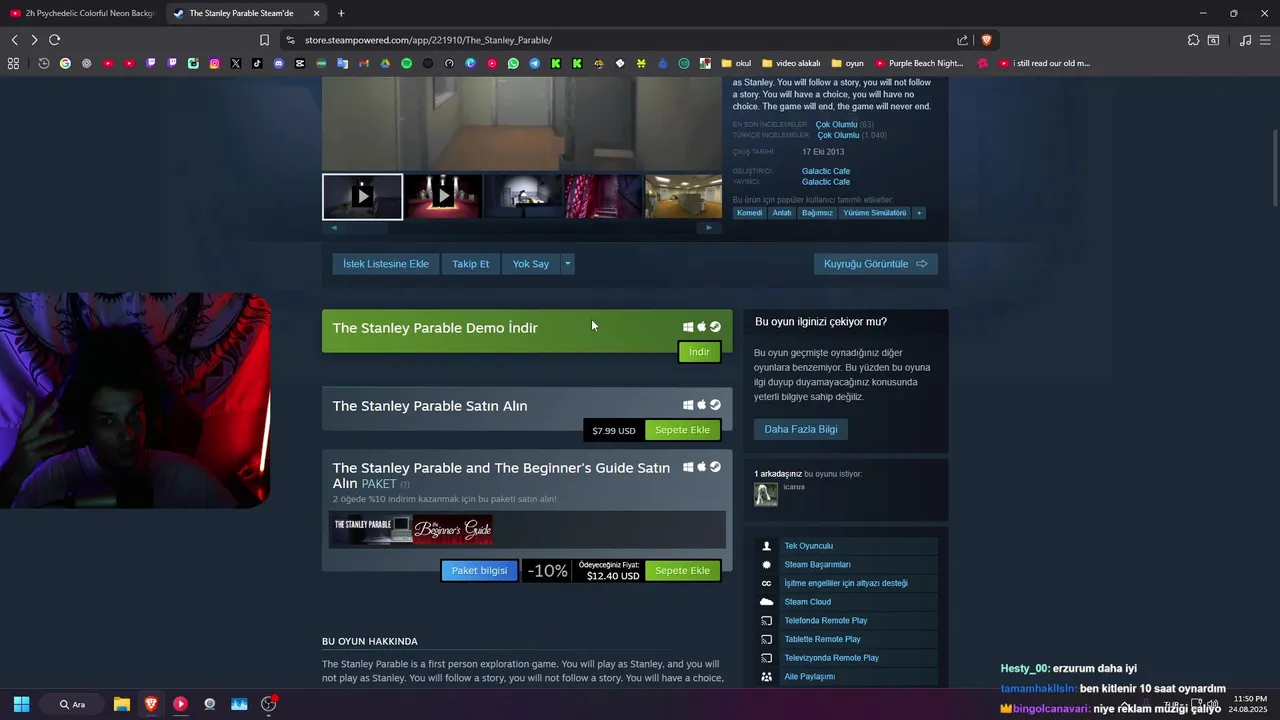Add $7.99 Stanley Parable to cart

click(682, 430)
